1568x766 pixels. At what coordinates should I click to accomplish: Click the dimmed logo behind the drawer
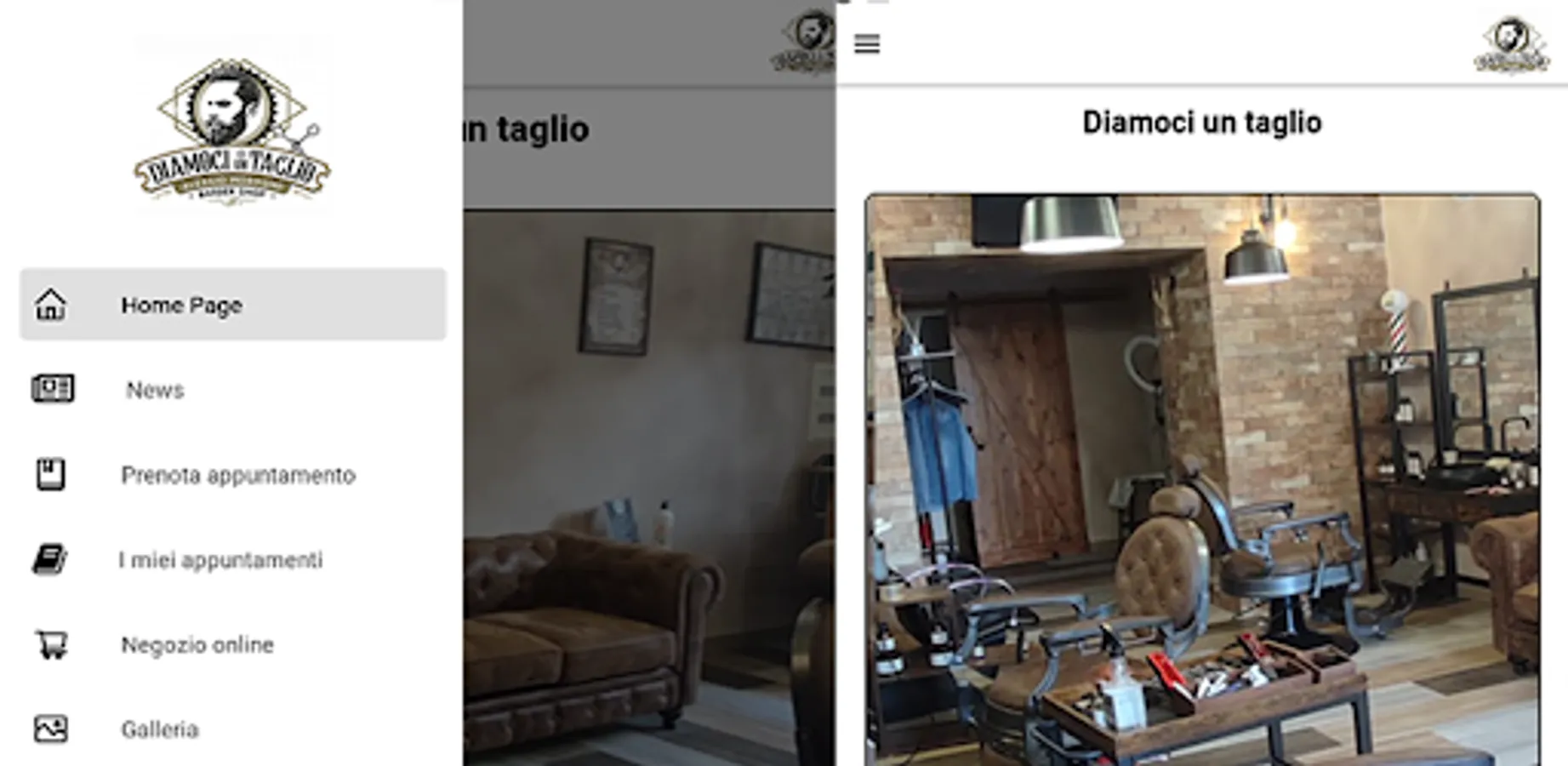click(x=802, y=41)
